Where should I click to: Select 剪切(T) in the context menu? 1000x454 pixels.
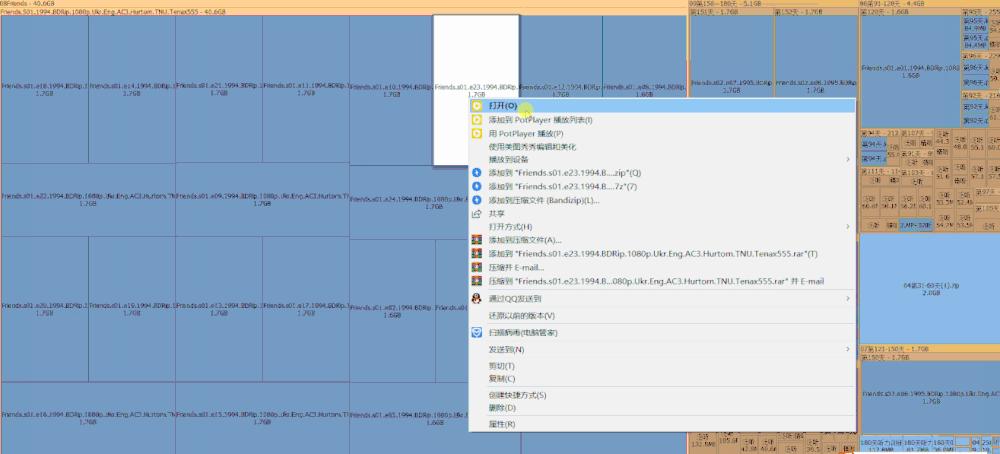coord(662,366)
